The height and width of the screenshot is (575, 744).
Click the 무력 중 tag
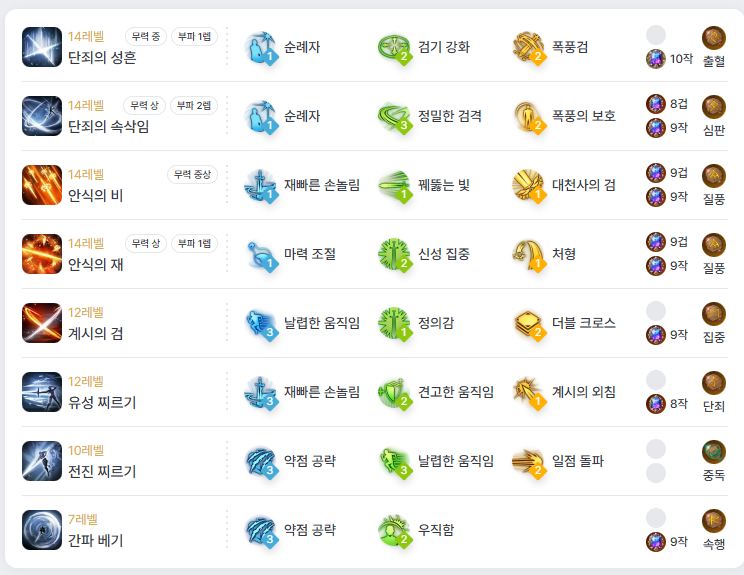point(146,37)
